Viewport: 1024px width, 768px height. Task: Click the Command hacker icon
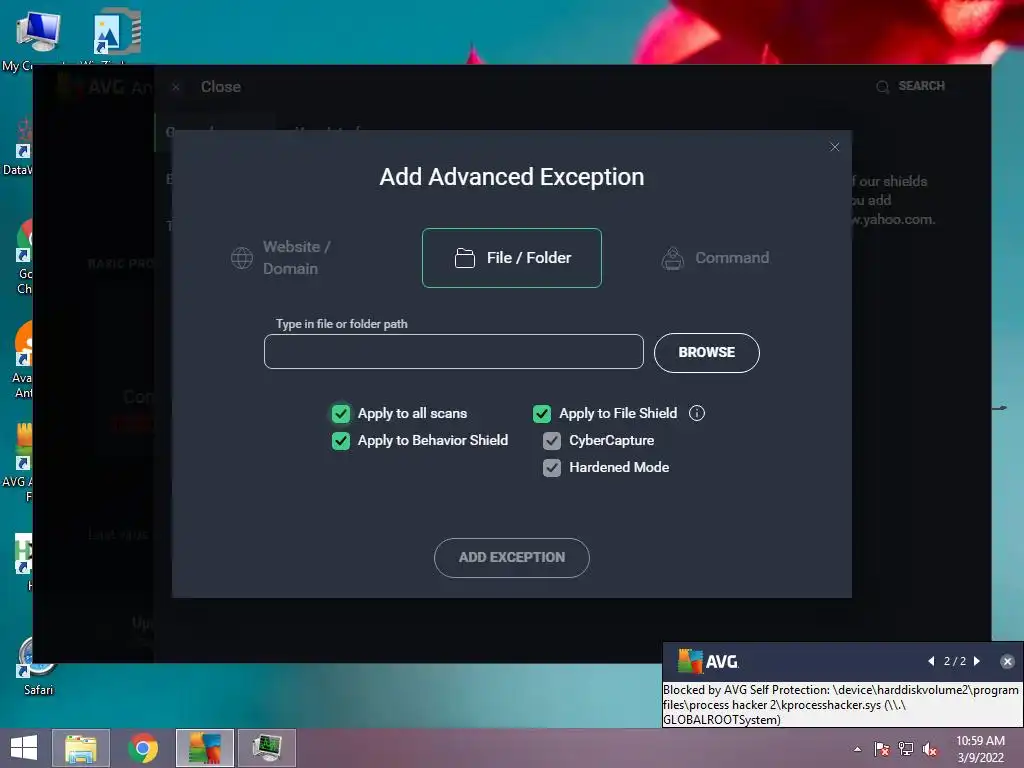(673, 258)
